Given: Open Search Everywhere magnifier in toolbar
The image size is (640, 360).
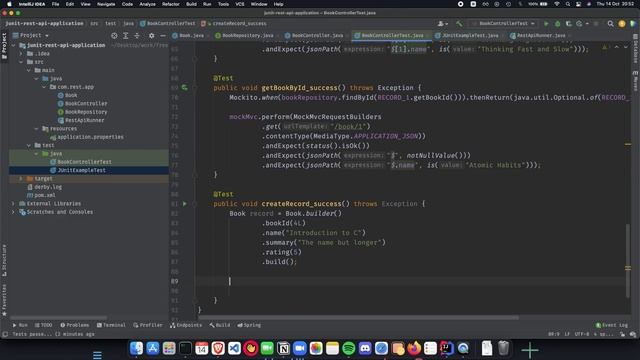Looking at the screenshot, I should (x=610, y=24).
